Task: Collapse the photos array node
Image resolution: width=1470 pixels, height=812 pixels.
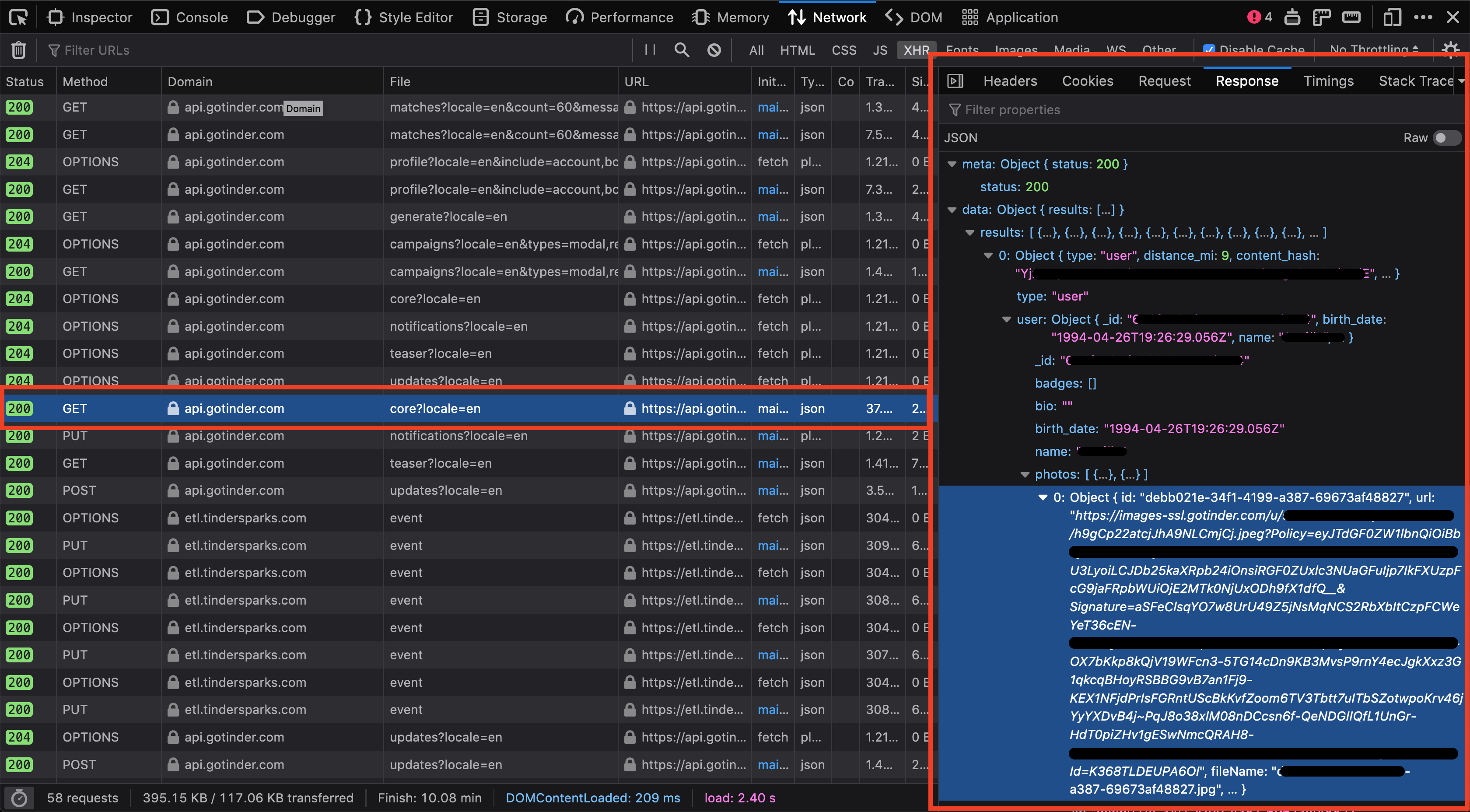Action: 1024,475
